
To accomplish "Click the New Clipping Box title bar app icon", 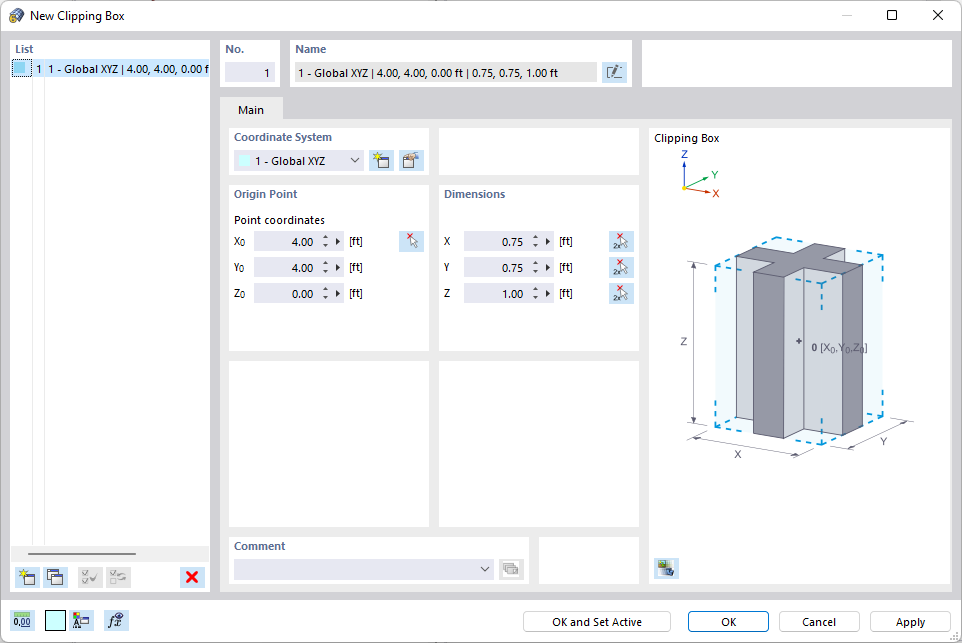I will click(x=17, y=15).
